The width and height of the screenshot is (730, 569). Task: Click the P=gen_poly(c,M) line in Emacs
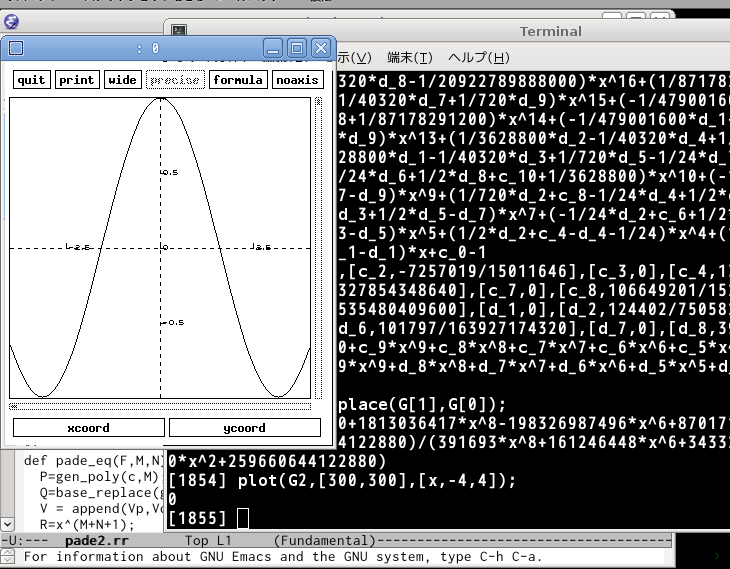point(99,477)
